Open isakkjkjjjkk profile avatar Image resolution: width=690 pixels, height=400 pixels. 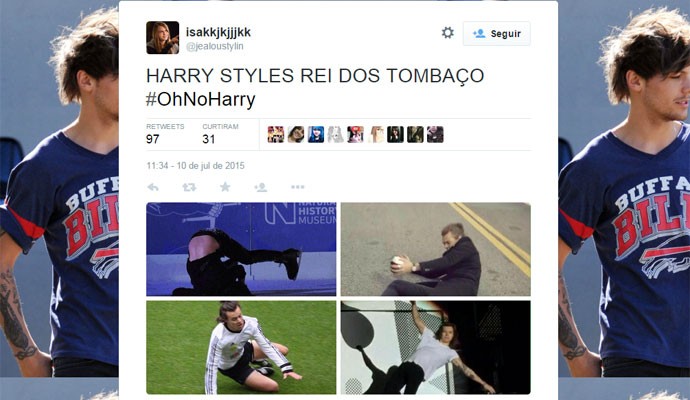tap(162, 37)
